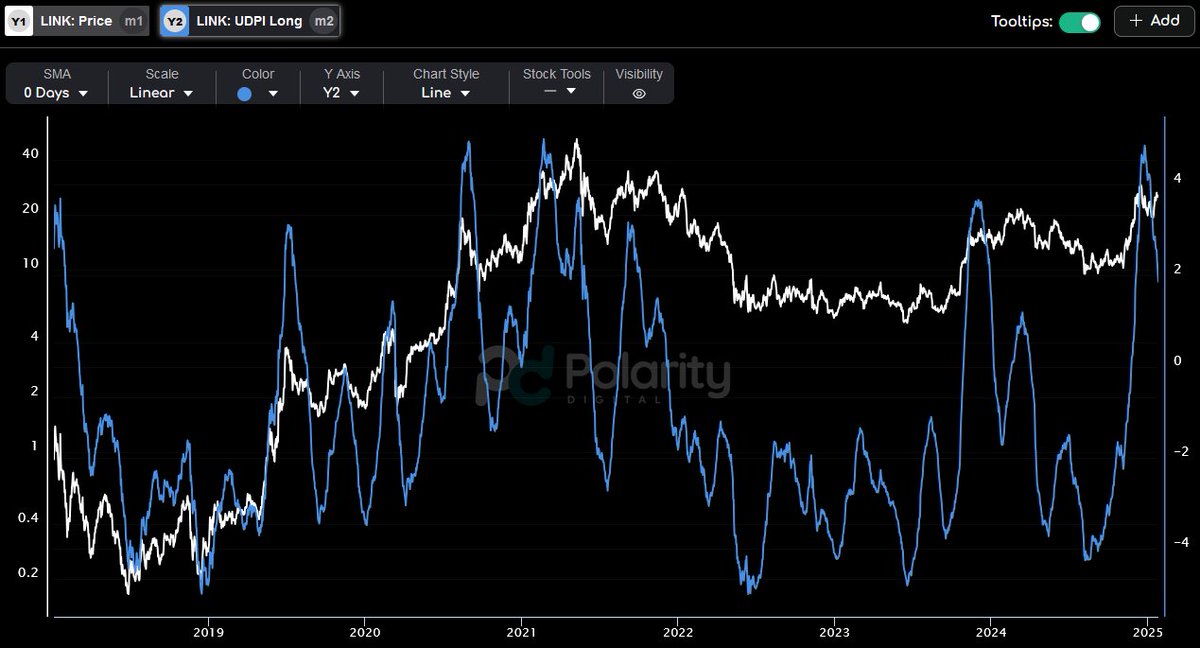1200x648 pixels.
Task: Click the plus icon in the Add button
Action: tap(1135, 20)
